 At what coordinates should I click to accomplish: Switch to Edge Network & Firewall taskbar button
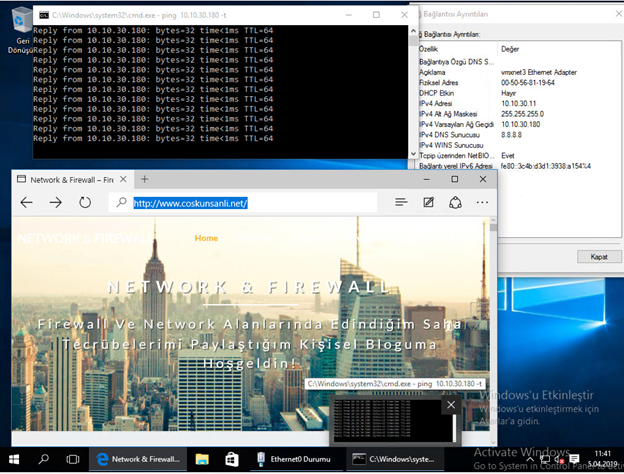(138, 459)
